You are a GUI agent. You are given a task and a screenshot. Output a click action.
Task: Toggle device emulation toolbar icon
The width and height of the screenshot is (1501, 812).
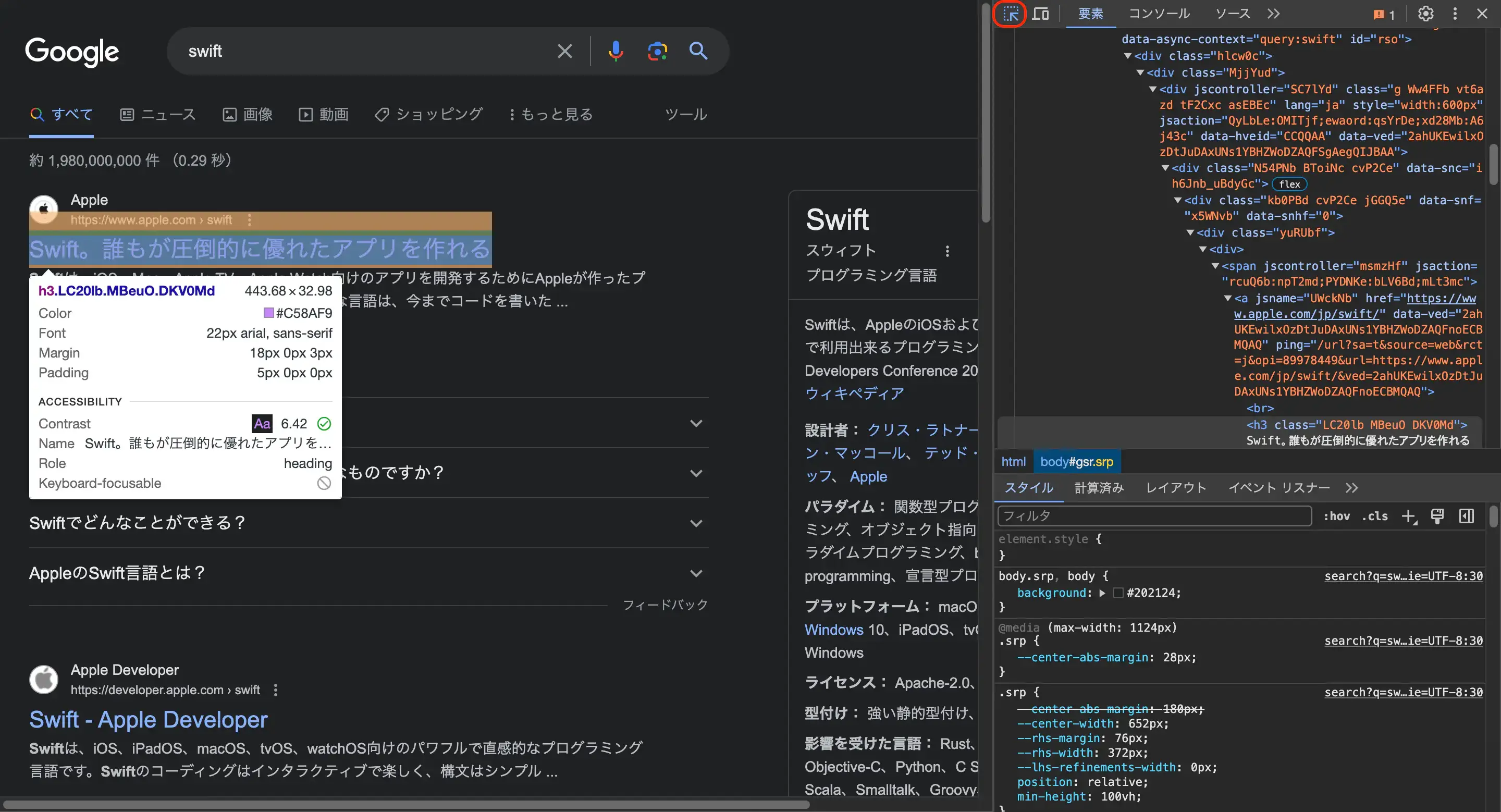(x=1041, y=13)
